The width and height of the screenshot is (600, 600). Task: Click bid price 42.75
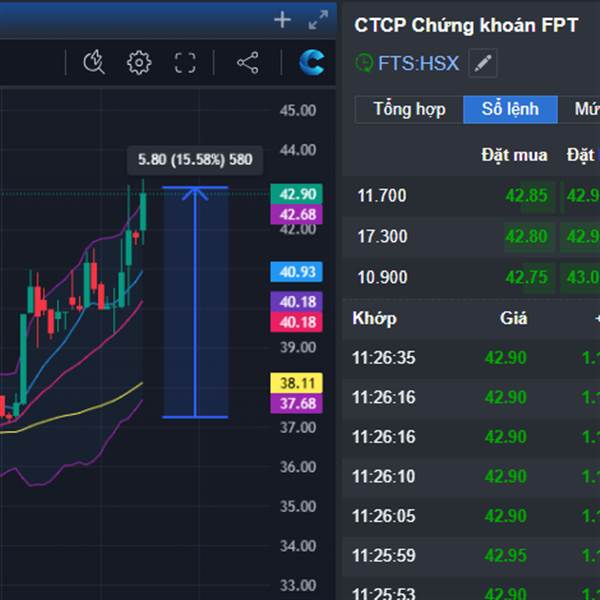click(x=526, y=277)
